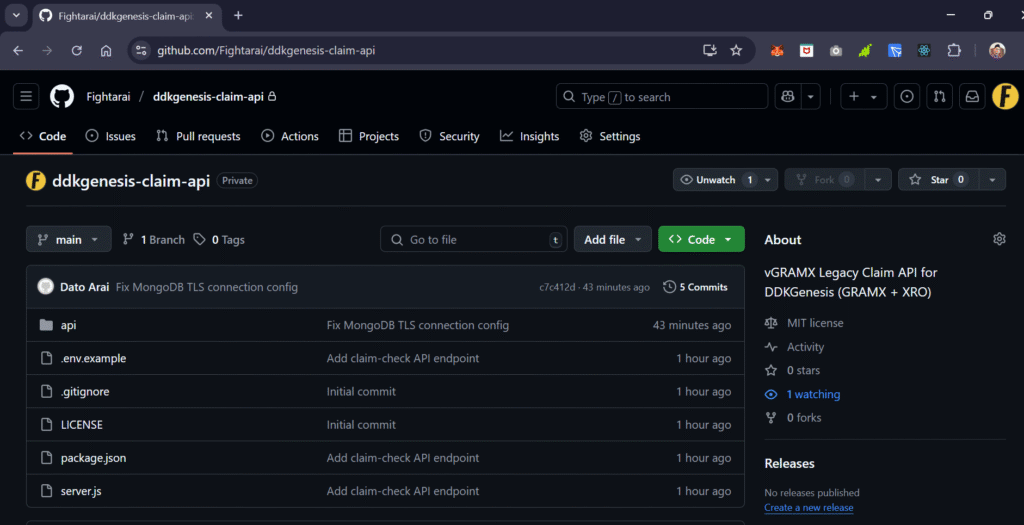Image resolution: width=1024 pixels, height=525 pixels.
Task: Open the create new plus menu
Action: (863, 97)
